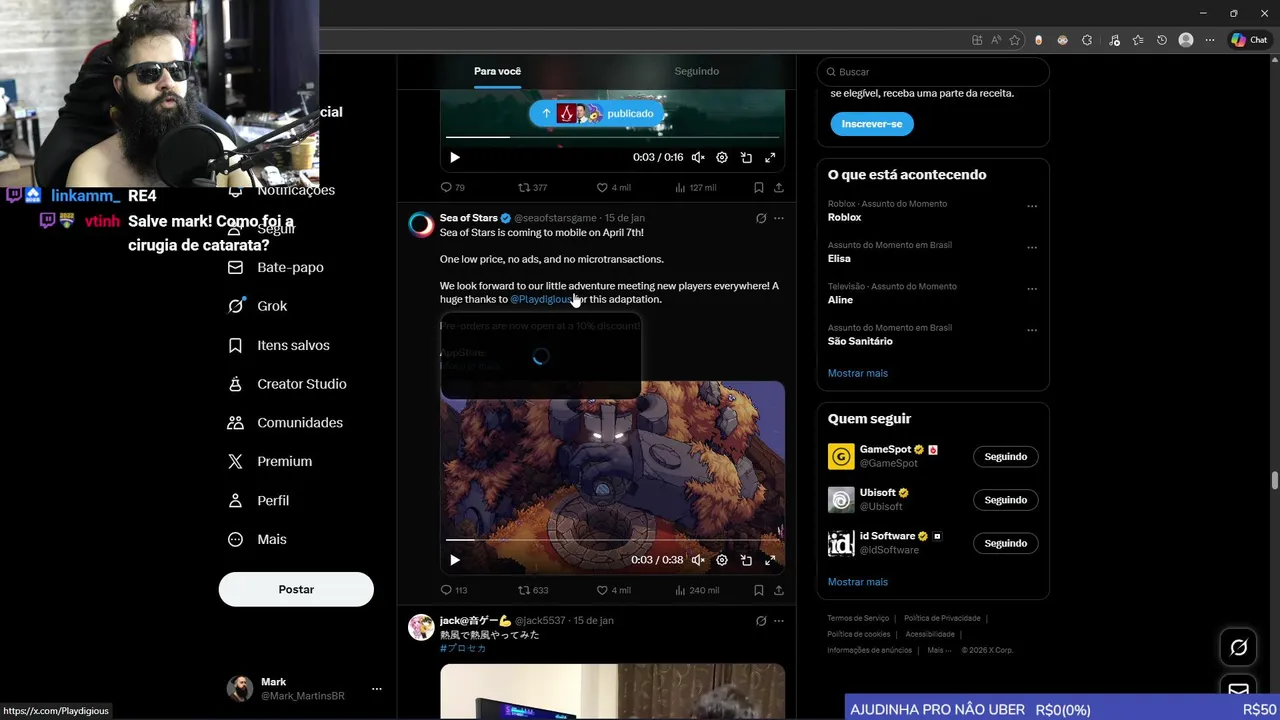Share the Sea of Stars post
Image resolution: width=1280 pixels, height=720 pixels.
click(x=779, y=590)
